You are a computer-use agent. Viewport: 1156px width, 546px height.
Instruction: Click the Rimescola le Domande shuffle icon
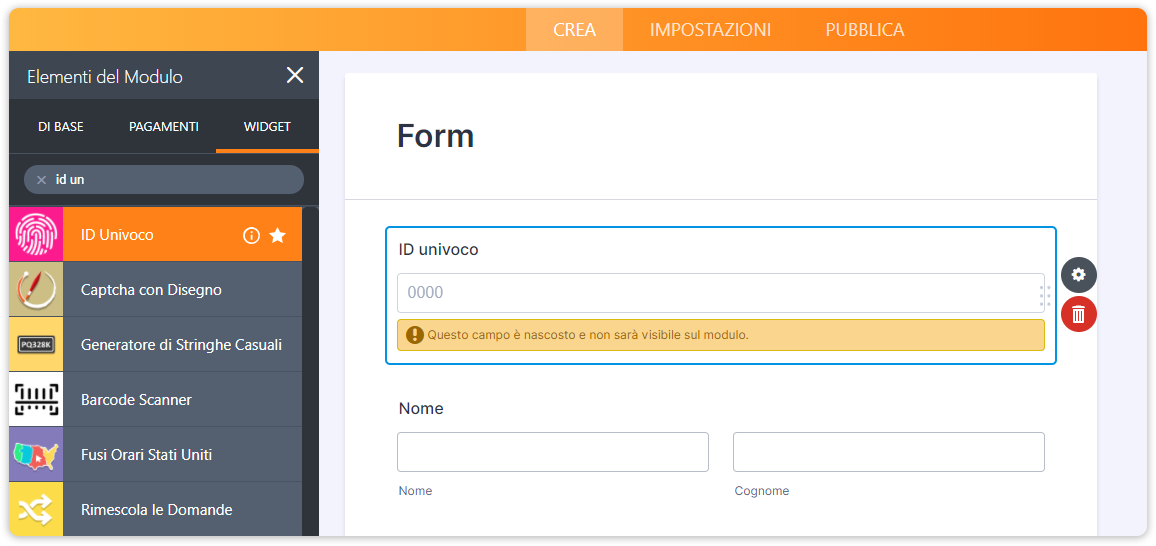click(36, 510)
